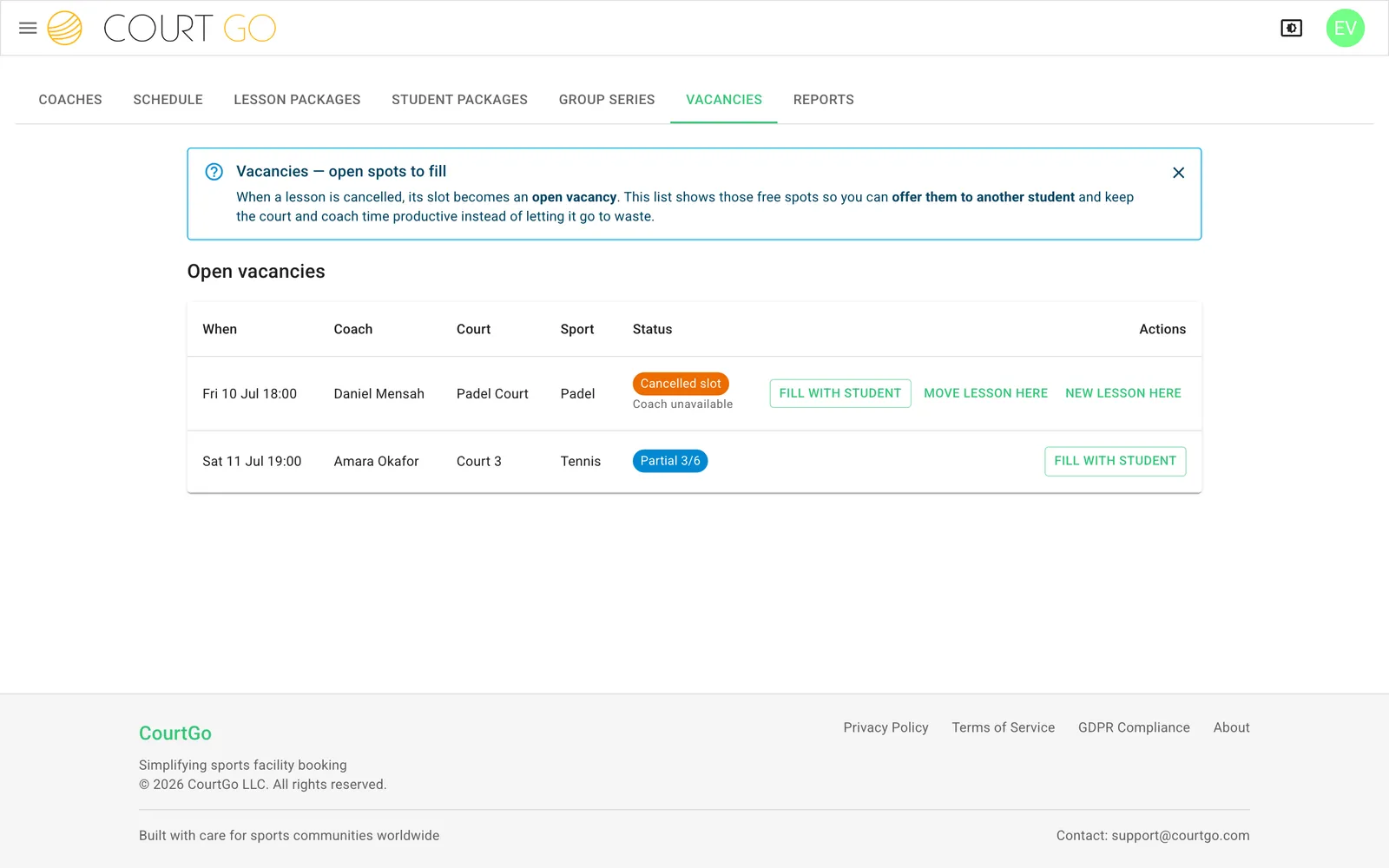Open the Privacy Policy footer link
Screen dimensions: 1389x868
[x=885, y=727]
